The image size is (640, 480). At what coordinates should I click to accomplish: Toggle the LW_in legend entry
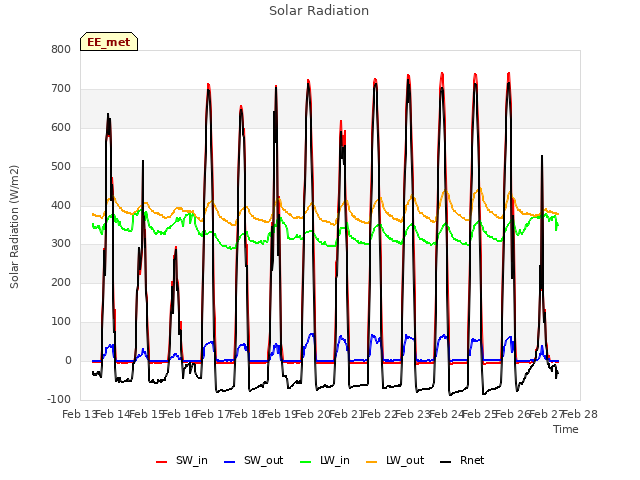325,461
